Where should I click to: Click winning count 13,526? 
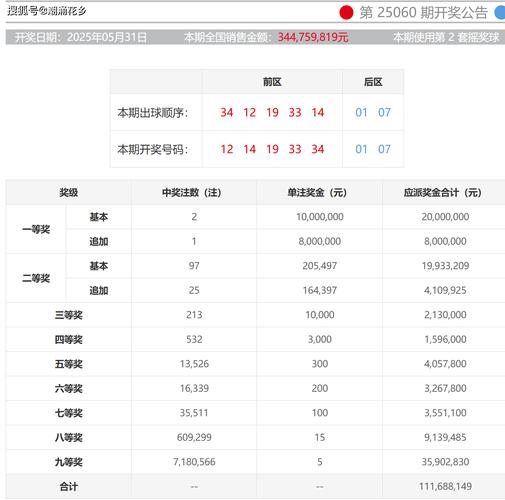pyautogui.click(x=194, y=364)
